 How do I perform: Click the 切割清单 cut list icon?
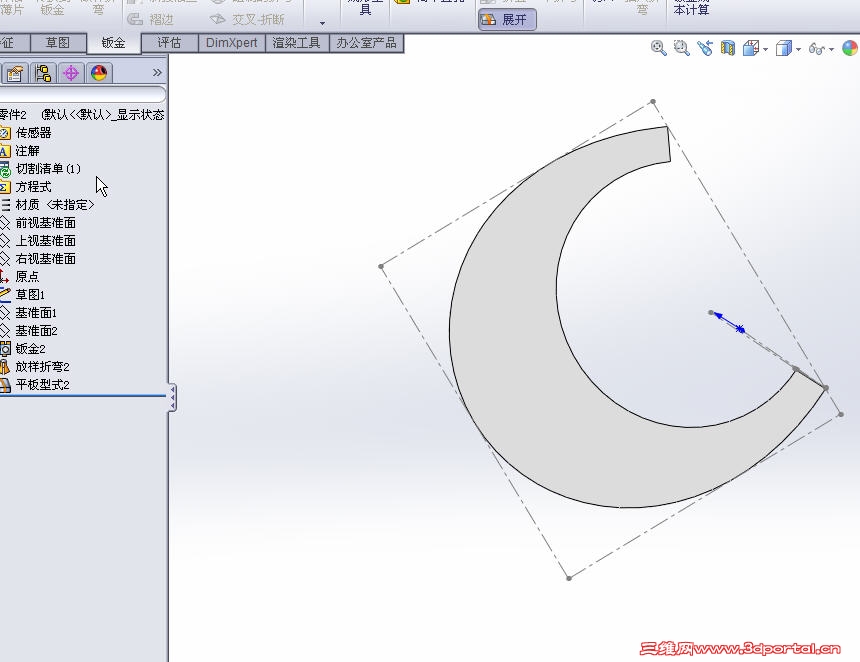click(x=4, y=169)
